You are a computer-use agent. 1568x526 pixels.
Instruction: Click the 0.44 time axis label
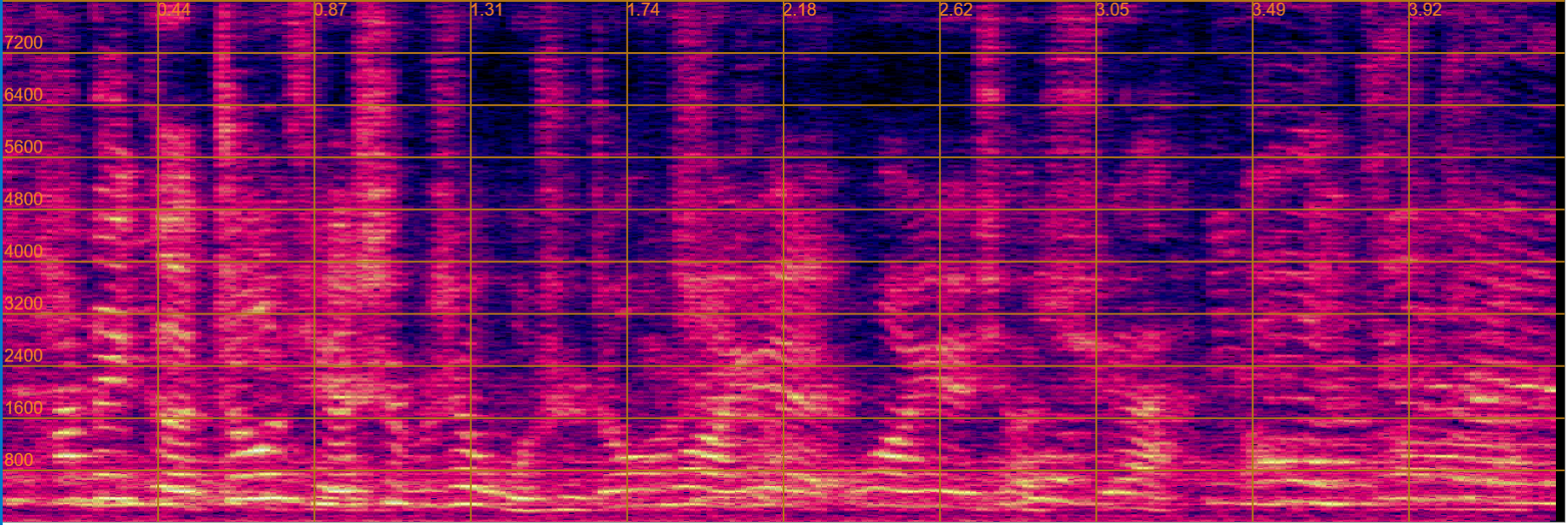[174, 10]
